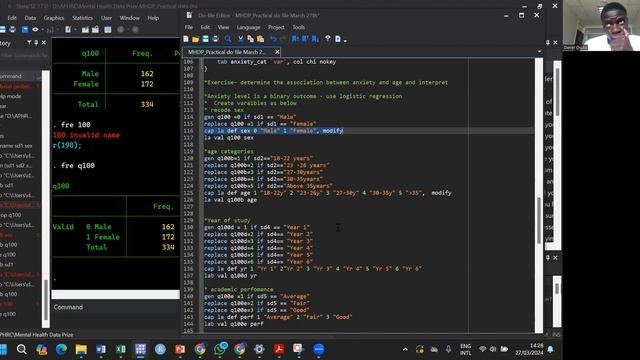The width and height of the screenshot is (640, 360).
Task: Open the Tools menu in the Do-file Editor
Action: [299, 27]
